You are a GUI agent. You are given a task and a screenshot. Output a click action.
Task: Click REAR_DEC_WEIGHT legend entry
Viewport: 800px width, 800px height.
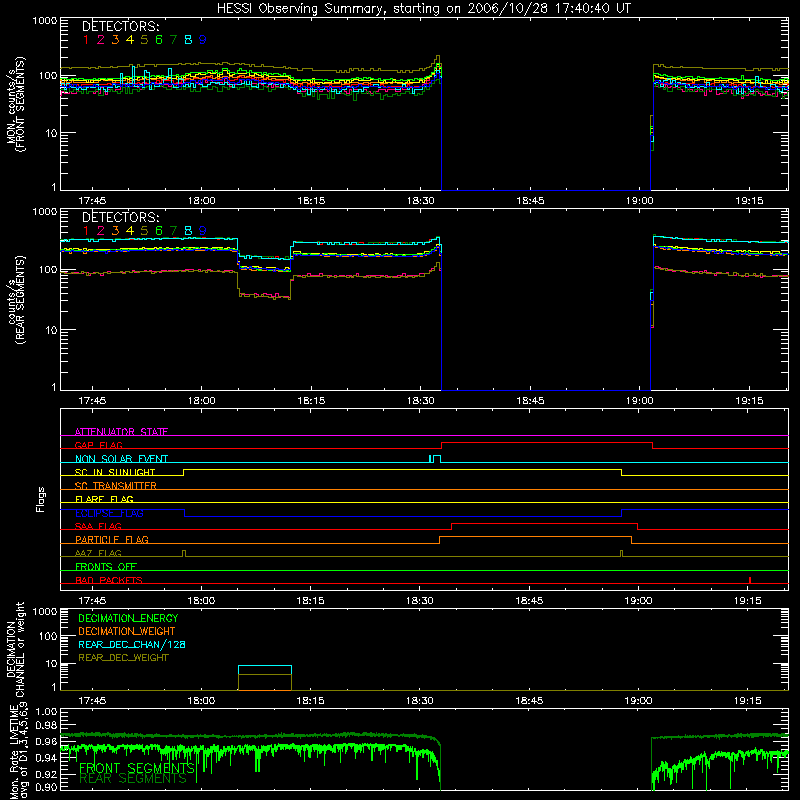point(123,658)
